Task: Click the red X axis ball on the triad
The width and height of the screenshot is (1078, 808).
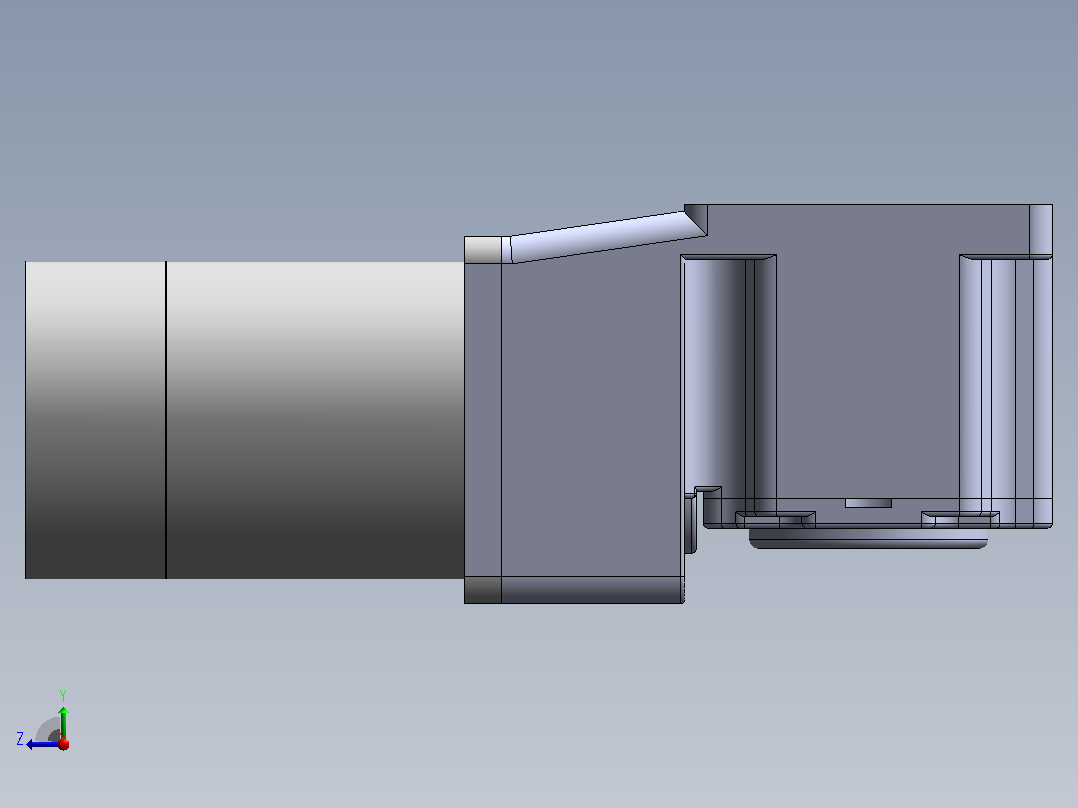Action: pos(64,744)
